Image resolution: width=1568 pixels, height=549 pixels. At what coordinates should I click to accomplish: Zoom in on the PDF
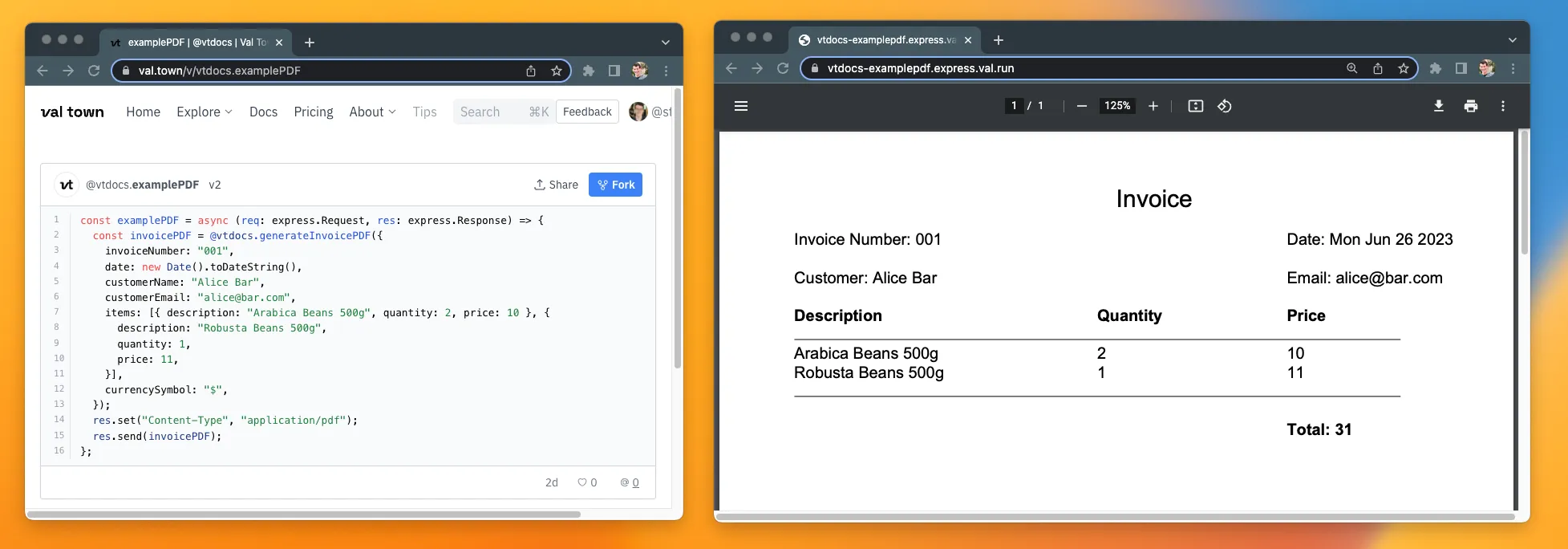pyautogui.click(x=1153, y=106)
